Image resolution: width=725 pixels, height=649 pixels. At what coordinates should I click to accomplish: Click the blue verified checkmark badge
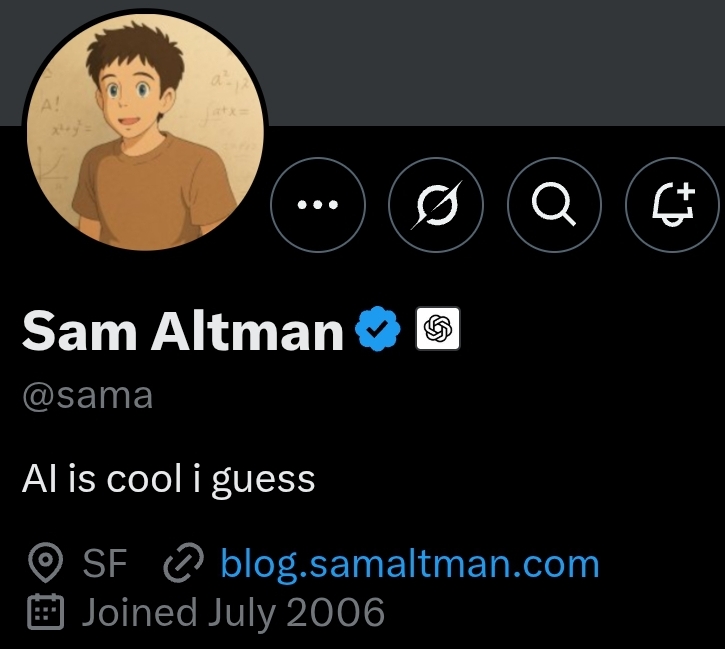pos(379,330)
